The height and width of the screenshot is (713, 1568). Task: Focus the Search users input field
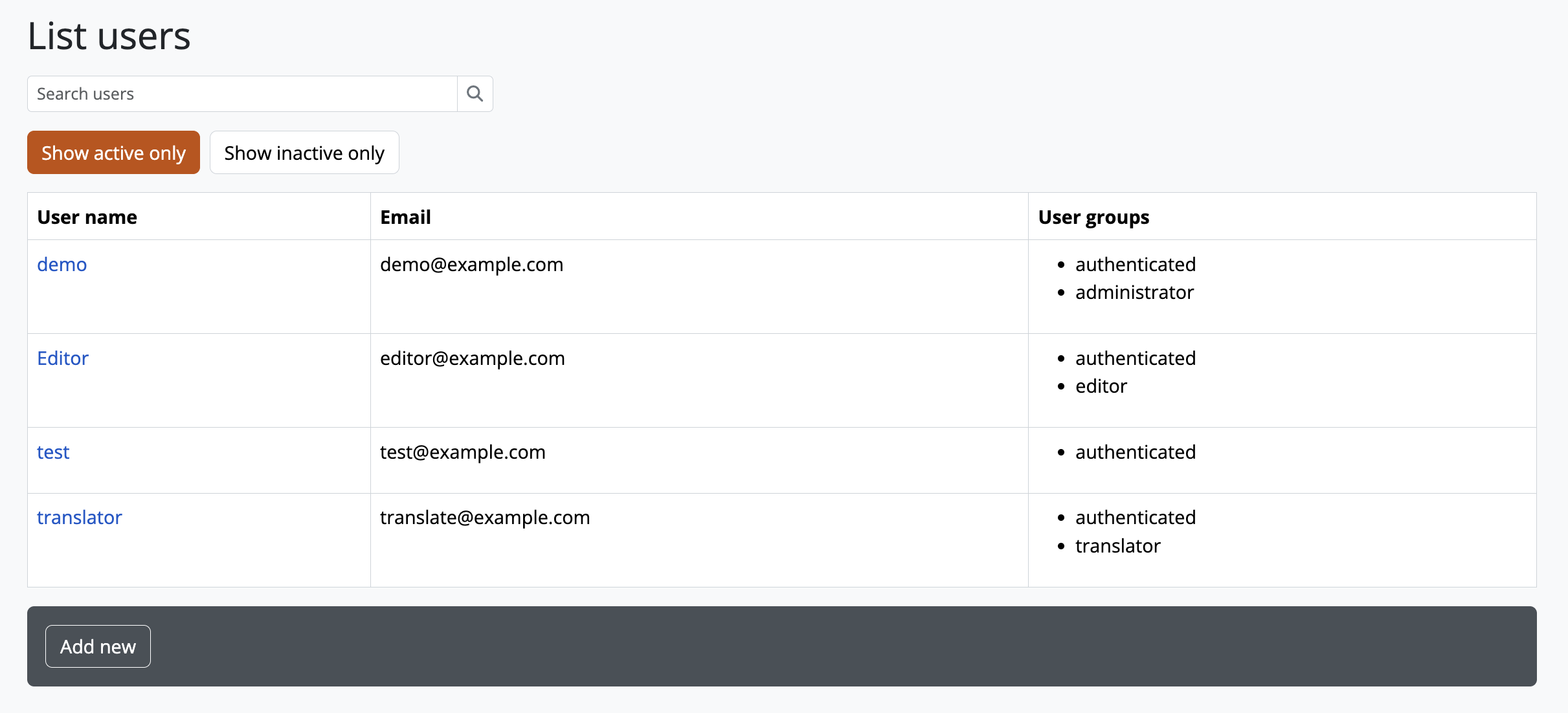[242, 94]
